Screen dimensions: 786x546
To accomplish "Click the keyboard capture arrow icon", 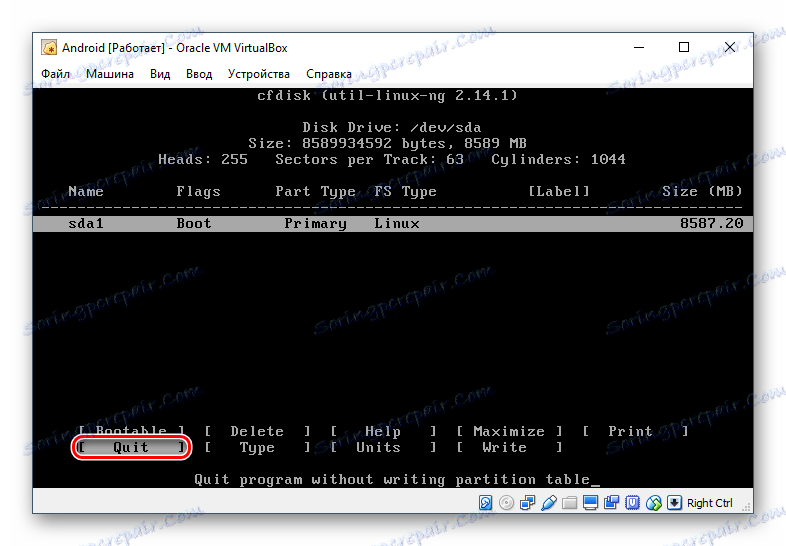I will click(675, 502).
